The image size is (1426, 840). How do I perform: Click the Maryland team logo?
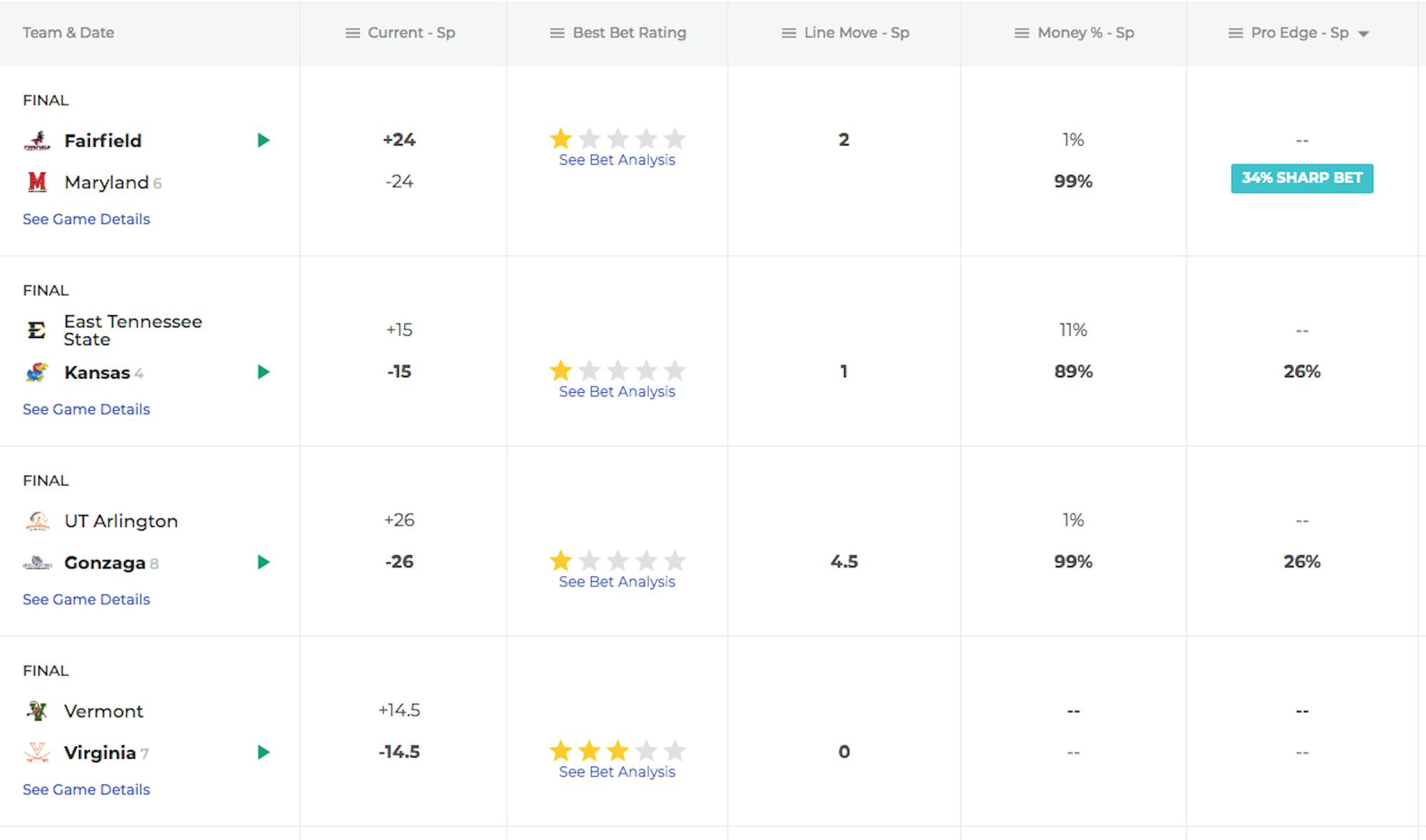coord(37,183)
